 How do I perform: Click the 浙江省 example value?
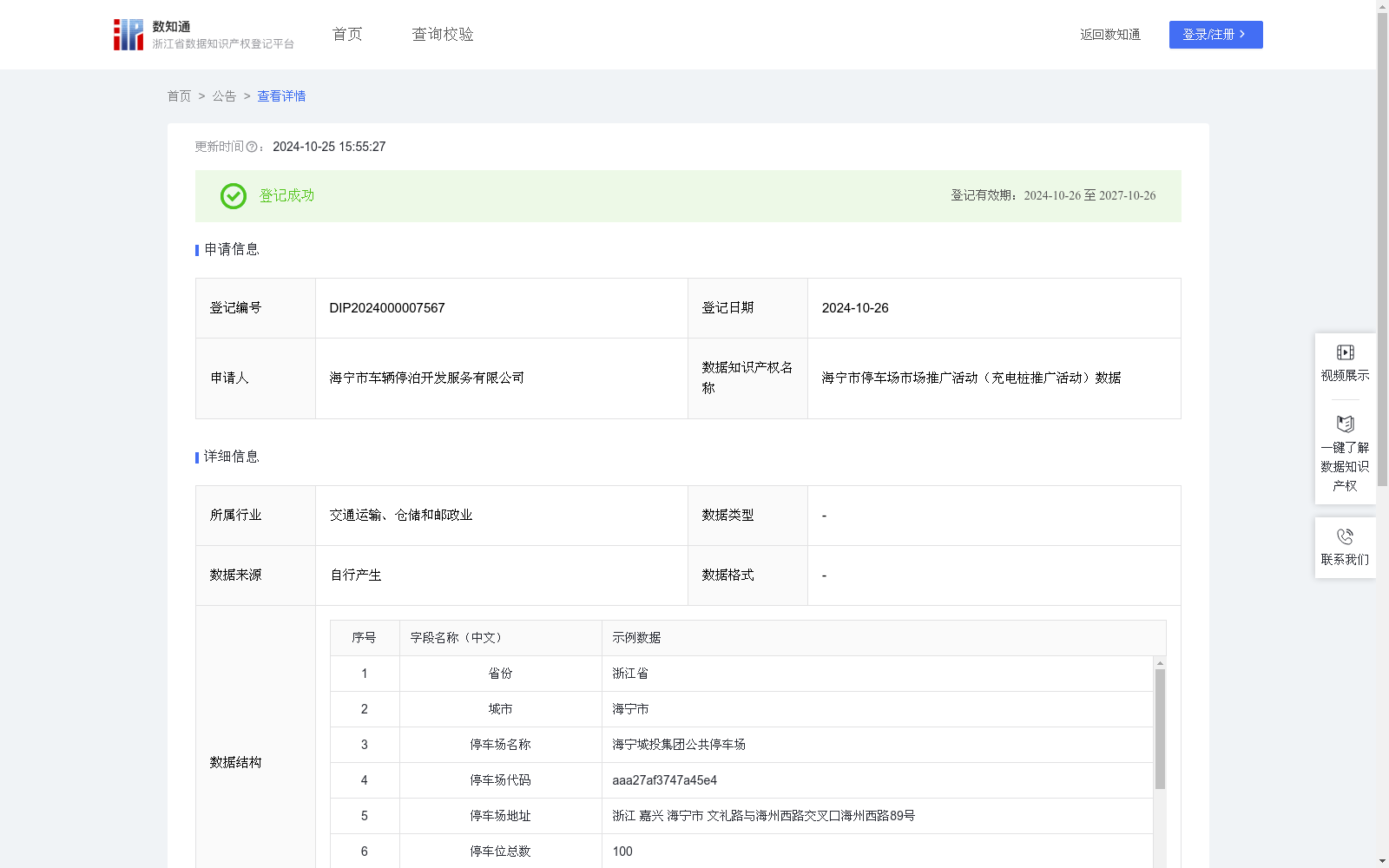click(x=630, y=674)
